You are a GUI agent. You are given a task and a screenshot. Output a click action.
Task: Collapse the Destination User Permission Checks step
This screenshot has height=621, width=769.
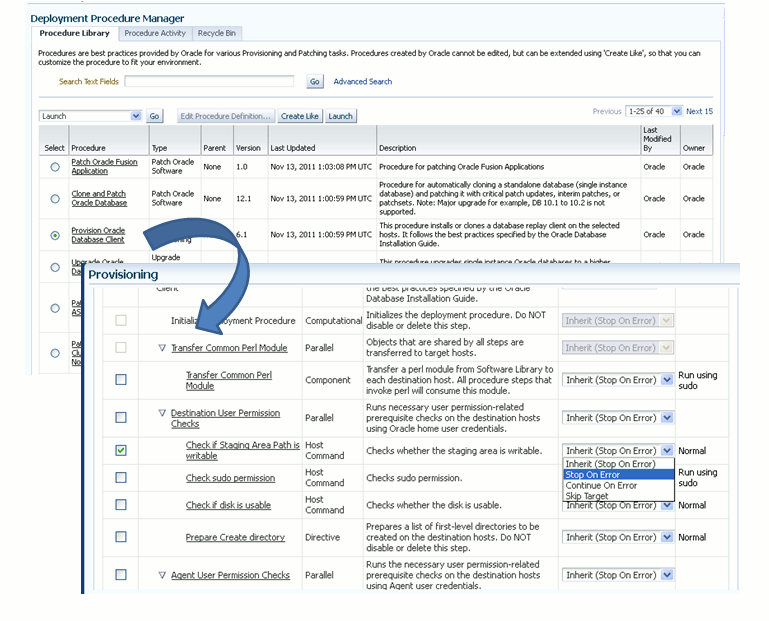(x=162, y=413)
